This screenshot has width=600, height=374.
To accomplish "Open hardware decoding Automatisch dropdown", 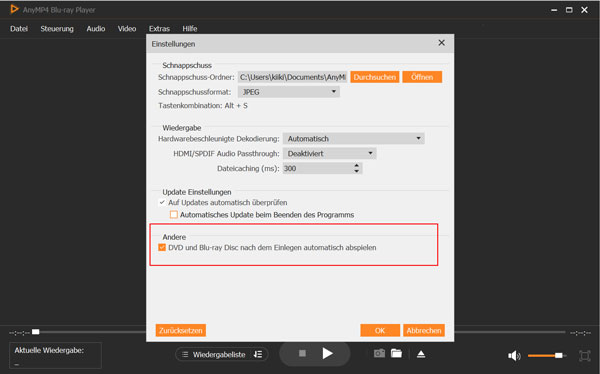I will click(354, 138).
